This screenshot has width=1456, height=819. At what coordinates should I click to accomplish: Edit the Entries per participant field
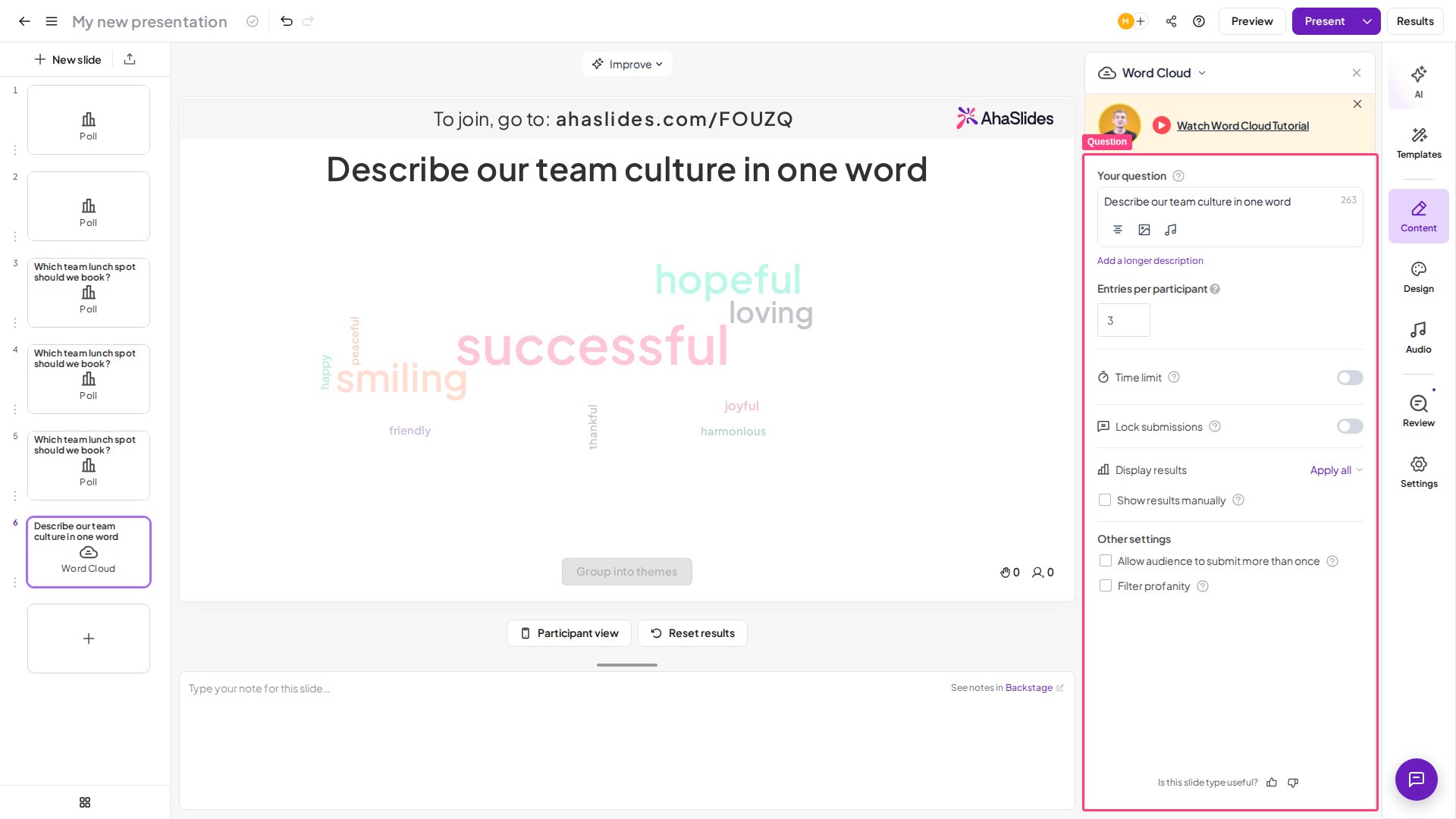point(1123,320)
